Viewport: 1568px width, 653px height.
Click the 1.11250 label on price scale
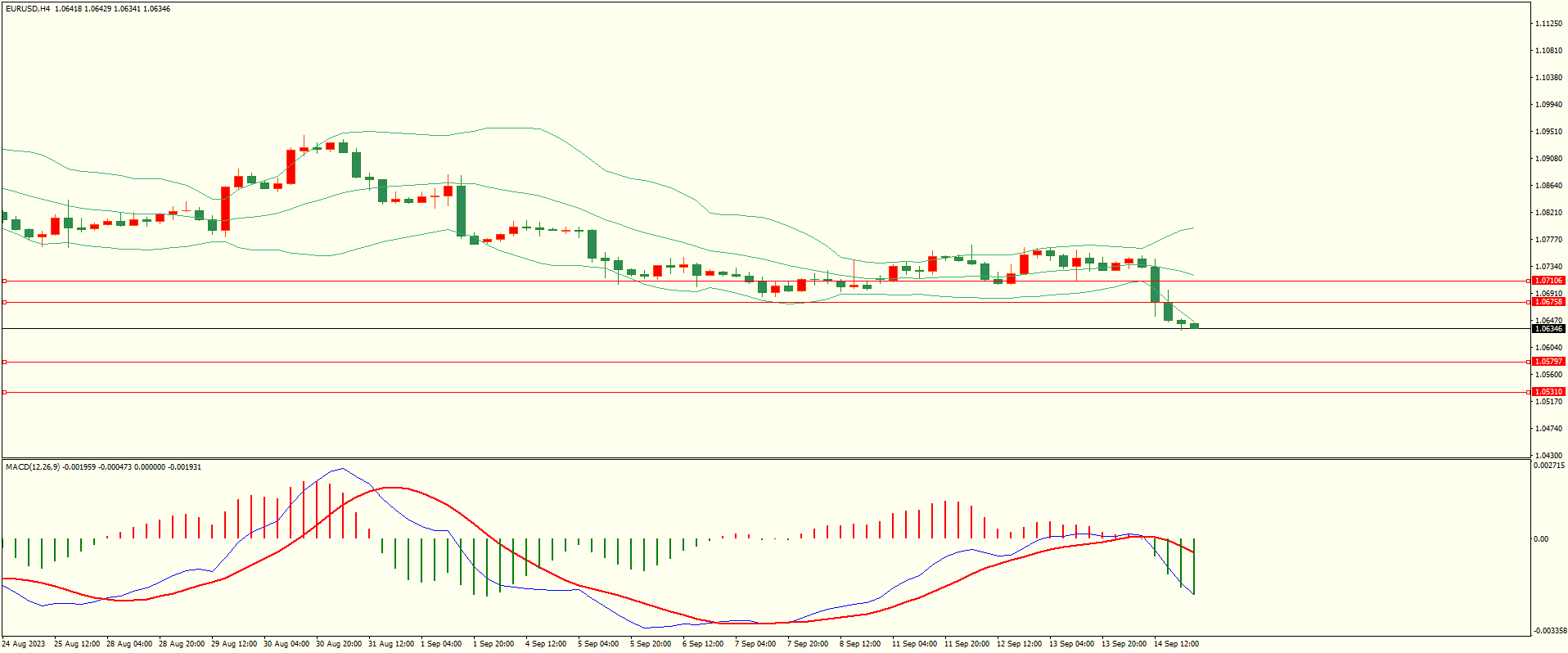(x=1548, y=24)
